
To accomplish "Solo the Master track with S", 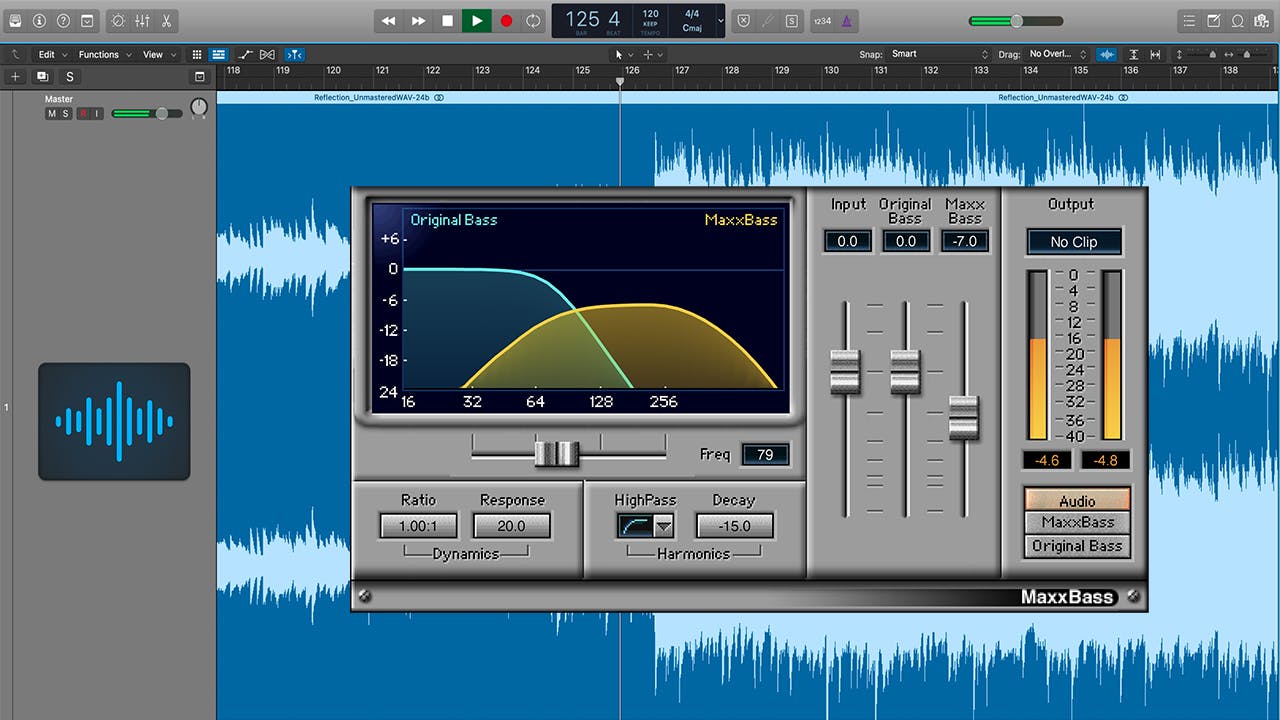I will [x=66, y=114].
